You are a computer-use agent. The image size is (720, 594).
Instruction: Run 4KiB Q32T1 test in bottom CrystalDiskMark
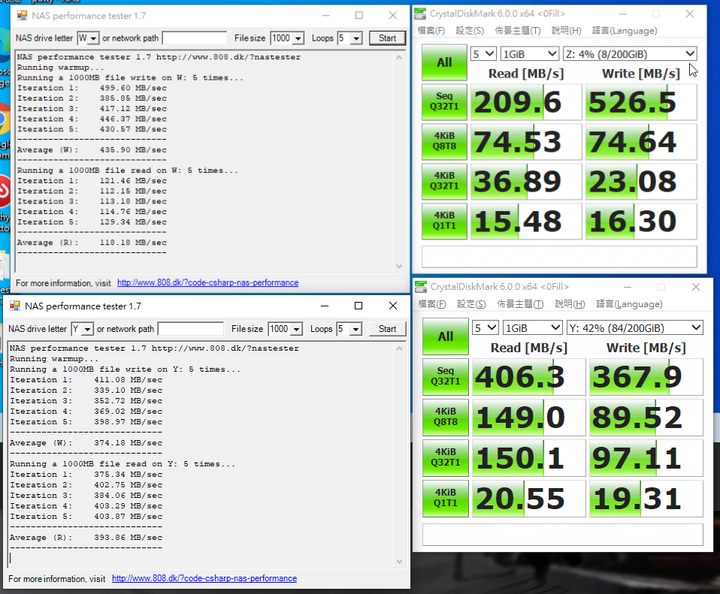click(445, 458)
